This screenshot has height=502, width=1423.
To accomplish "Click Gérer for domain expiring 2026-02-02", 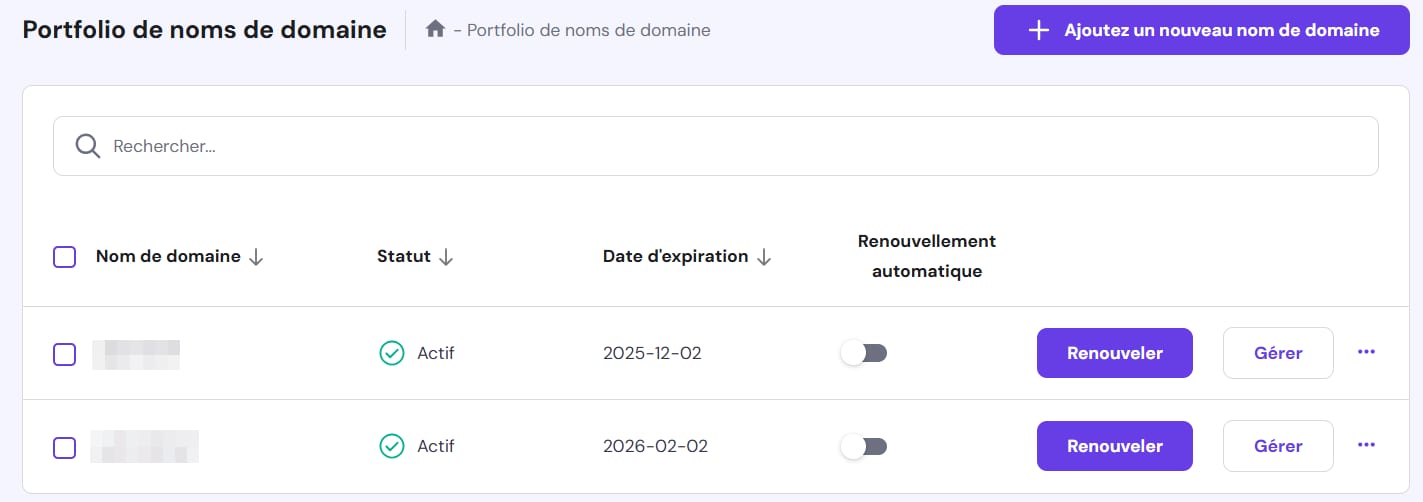I will [x=1277, y=446].
